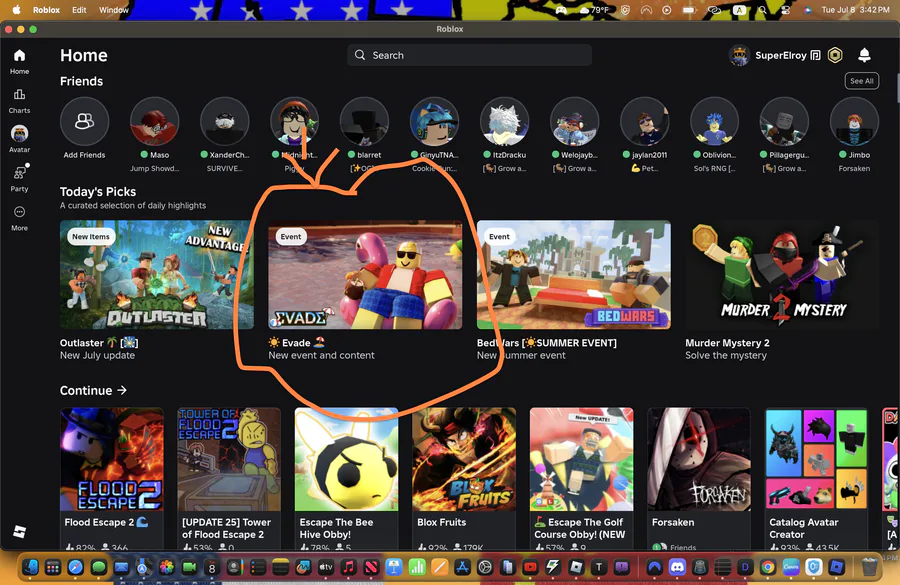Open Escape The Bee Hive Obby card
Screen dimensions: 900x585
coord(346,478)
